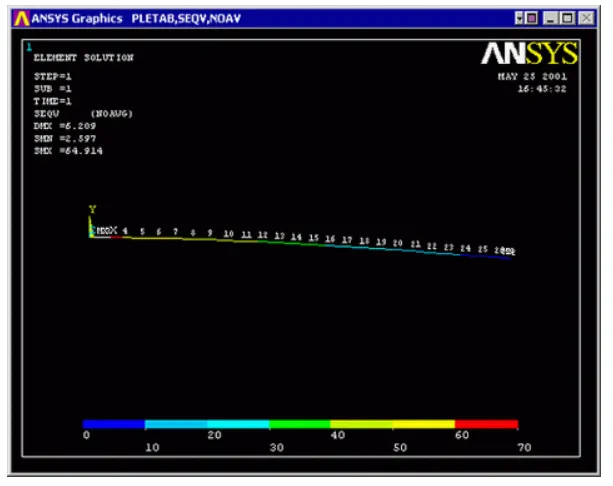The image size is (613, 486).
Task: Click the yellow Y axis label
Action: (x=92, y=210)
